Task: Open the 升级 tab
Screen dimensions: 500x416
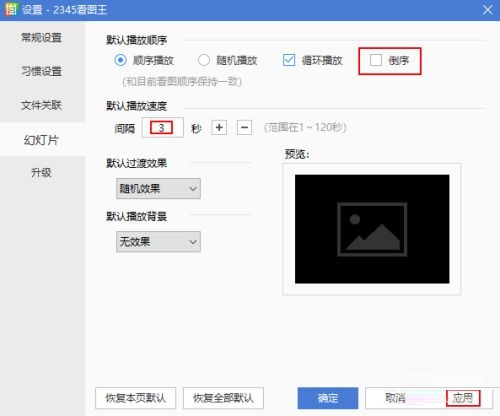Action: pos(42,173)
